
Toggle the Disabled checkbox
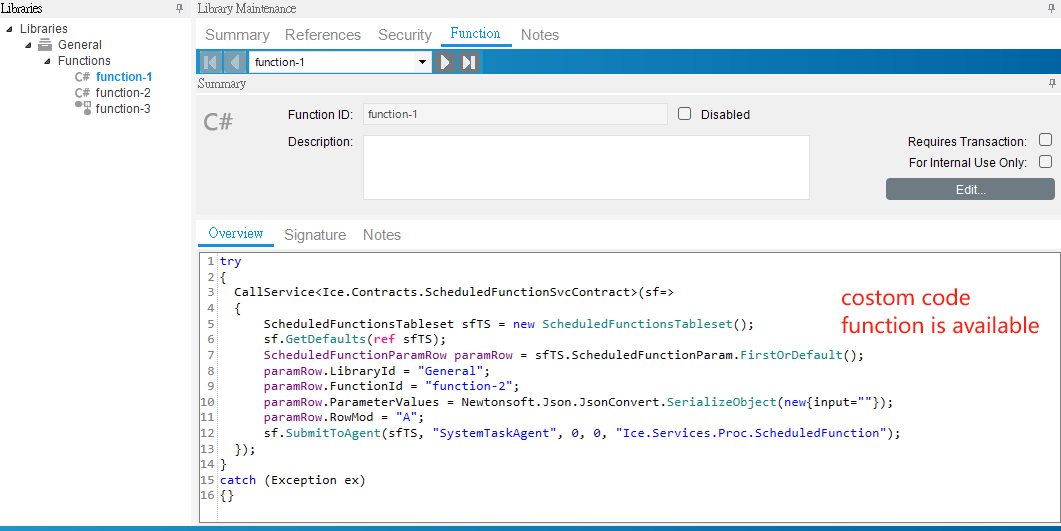[x=685, y=114]
